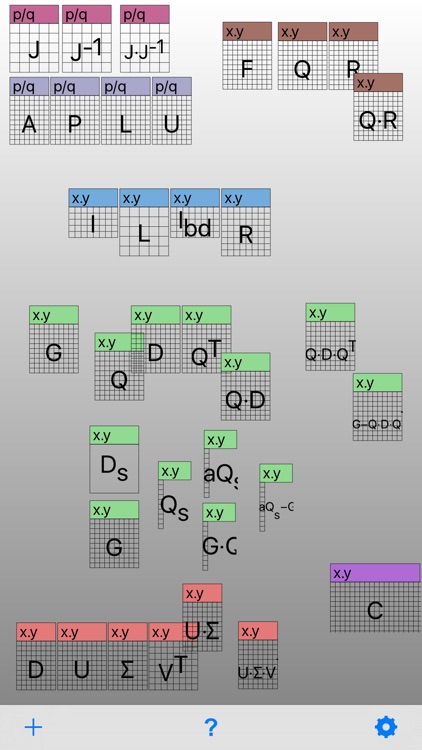Select the brown-header Q·R product matrix

tap(378, 107)
